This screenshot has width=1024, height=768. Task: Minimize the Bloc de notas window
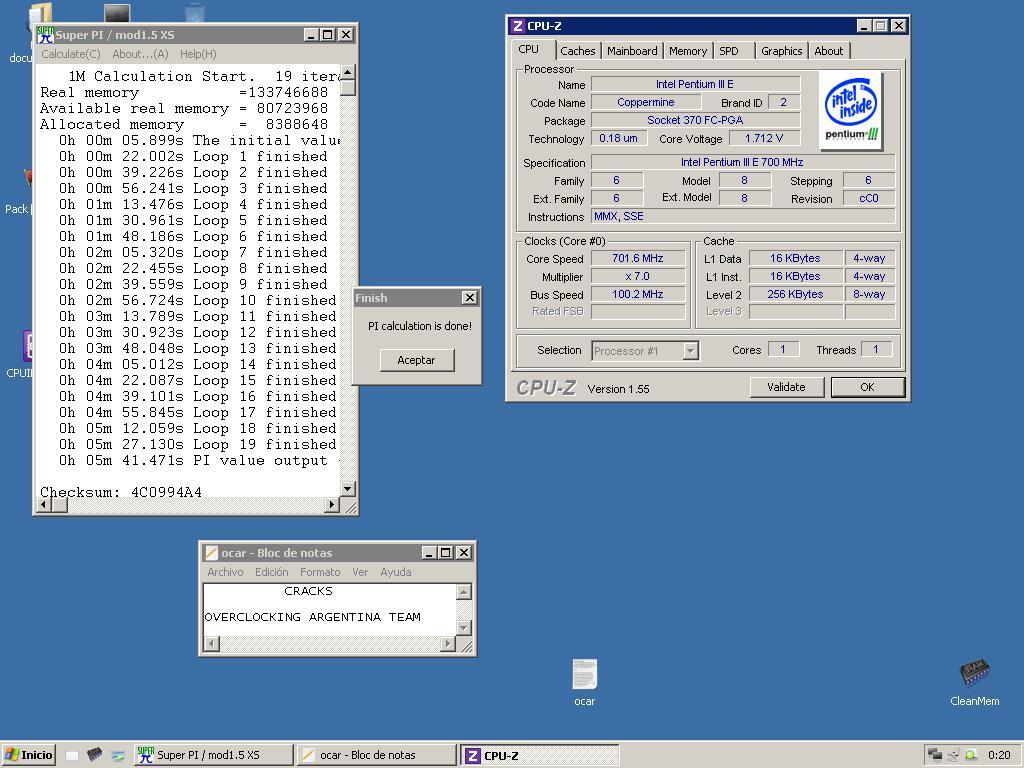[x=429, y=552]
